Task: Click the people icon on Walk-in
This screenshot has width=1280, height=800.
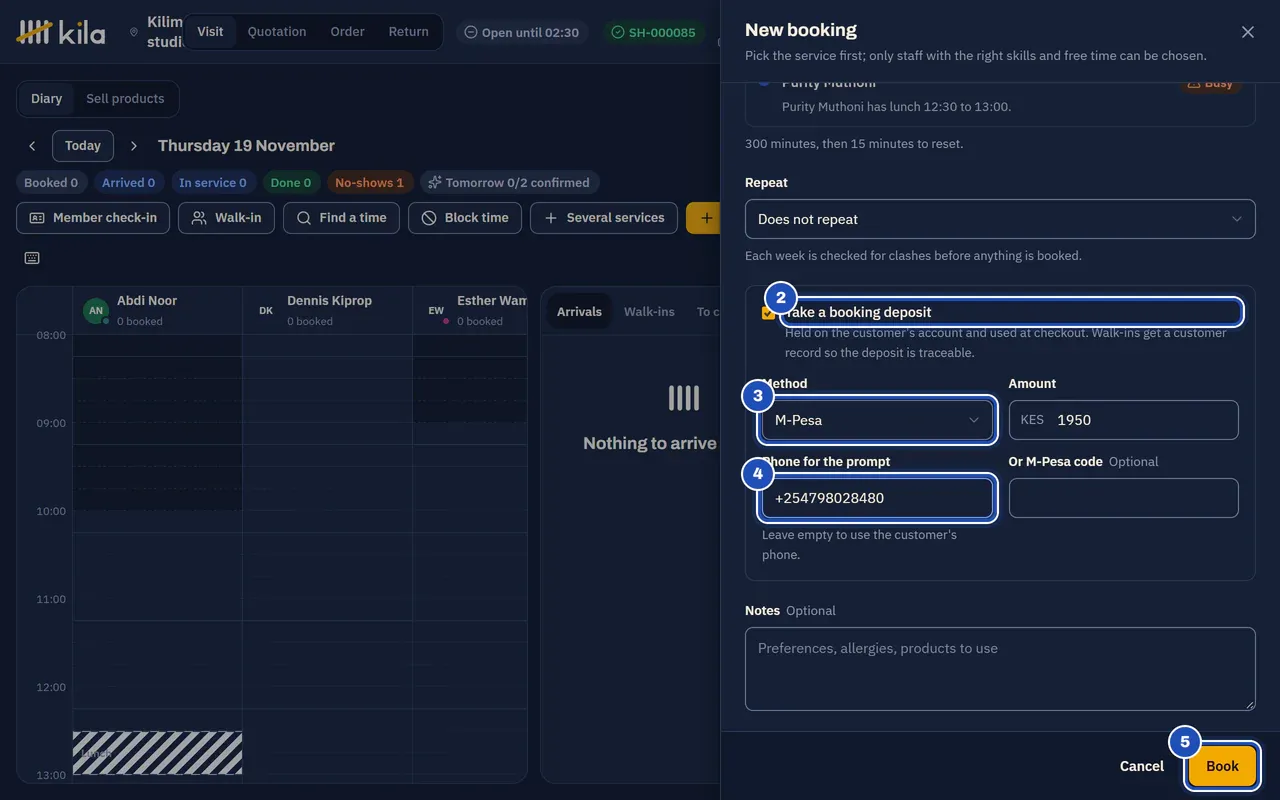Action: (x=199, y=218)
